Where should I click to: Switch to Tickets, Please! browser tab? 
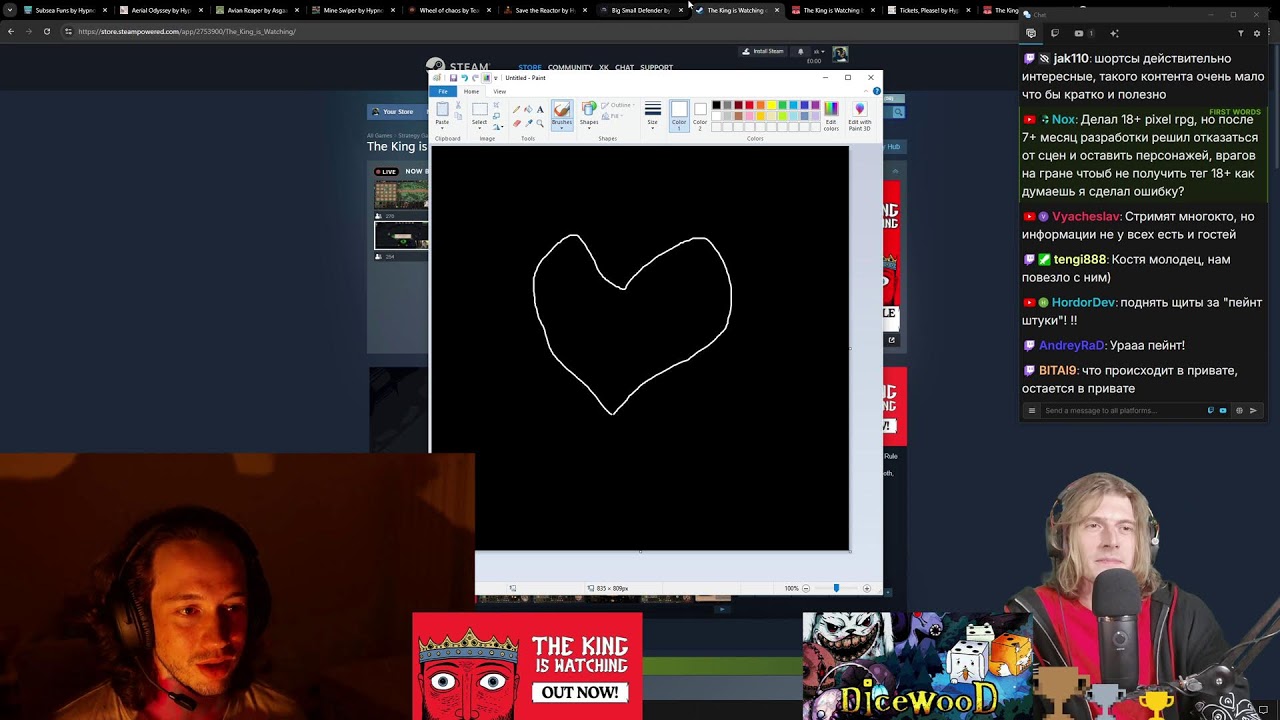928,10
